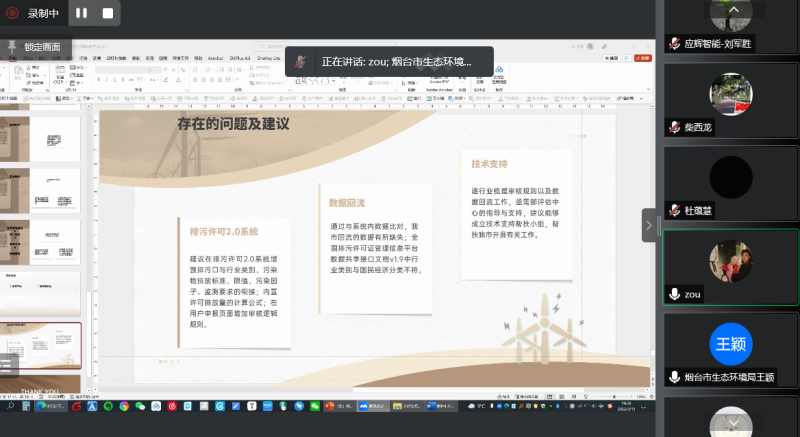Open the Acrobat ribbon tab
800x437 pixels.
pyautogui.click(x=215, y=58)
